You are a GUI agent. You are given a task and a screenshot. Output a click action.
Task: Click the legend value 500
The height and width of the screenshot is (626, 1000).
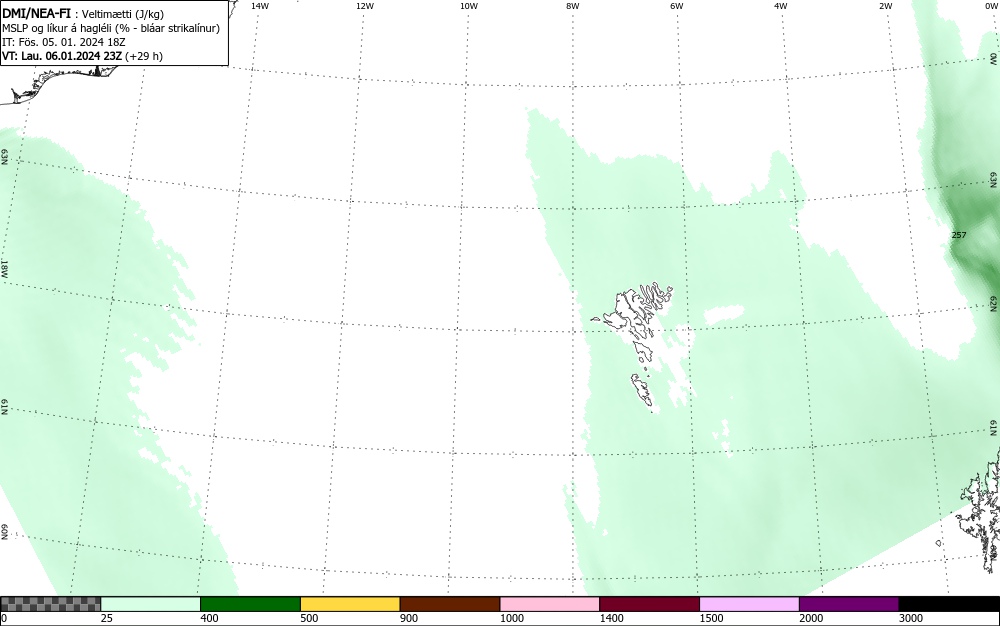309,618
